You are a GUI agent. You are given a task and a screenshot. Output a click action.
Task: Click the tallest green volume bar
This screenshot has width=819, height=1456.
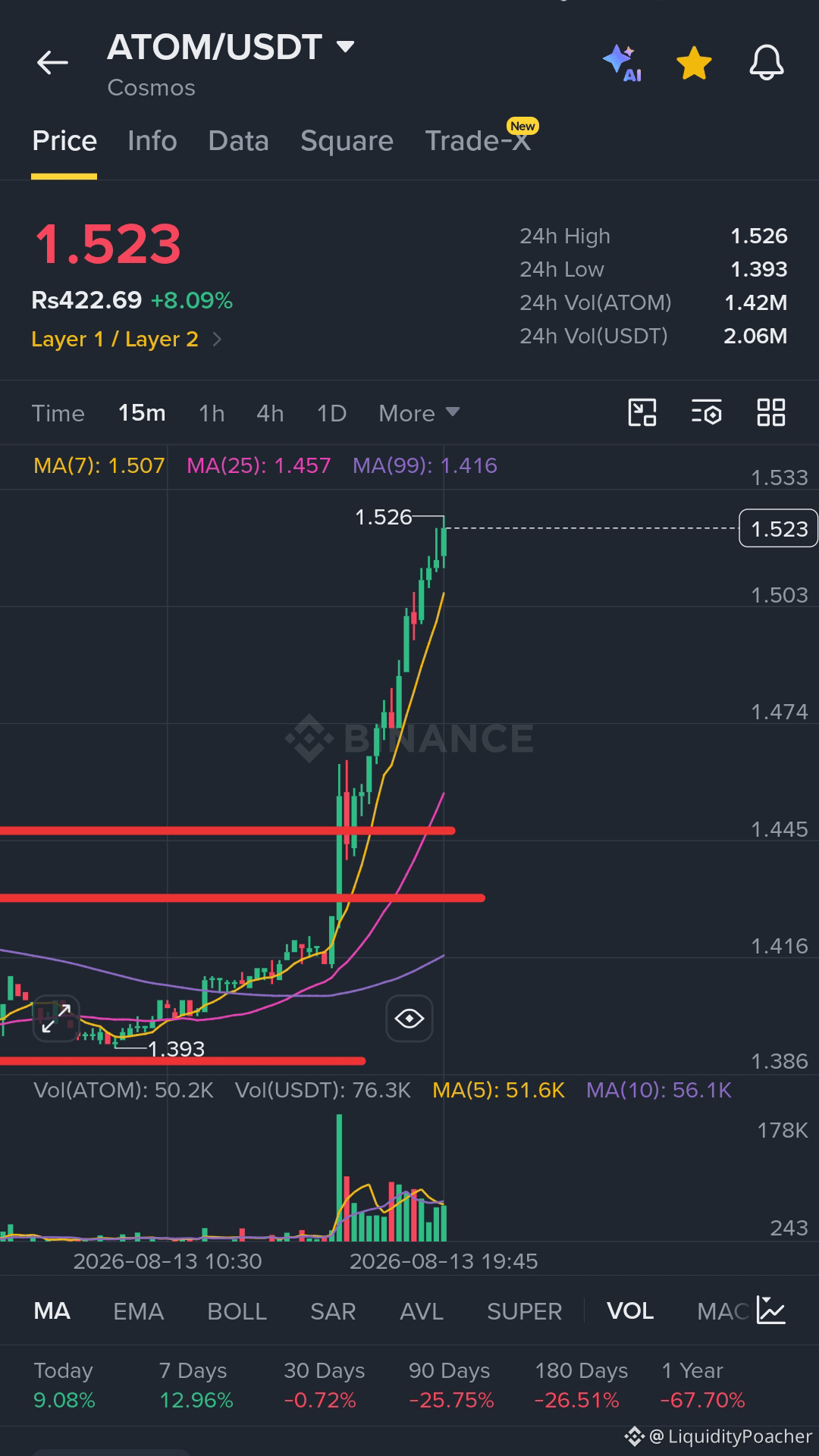click(339, 1177)
